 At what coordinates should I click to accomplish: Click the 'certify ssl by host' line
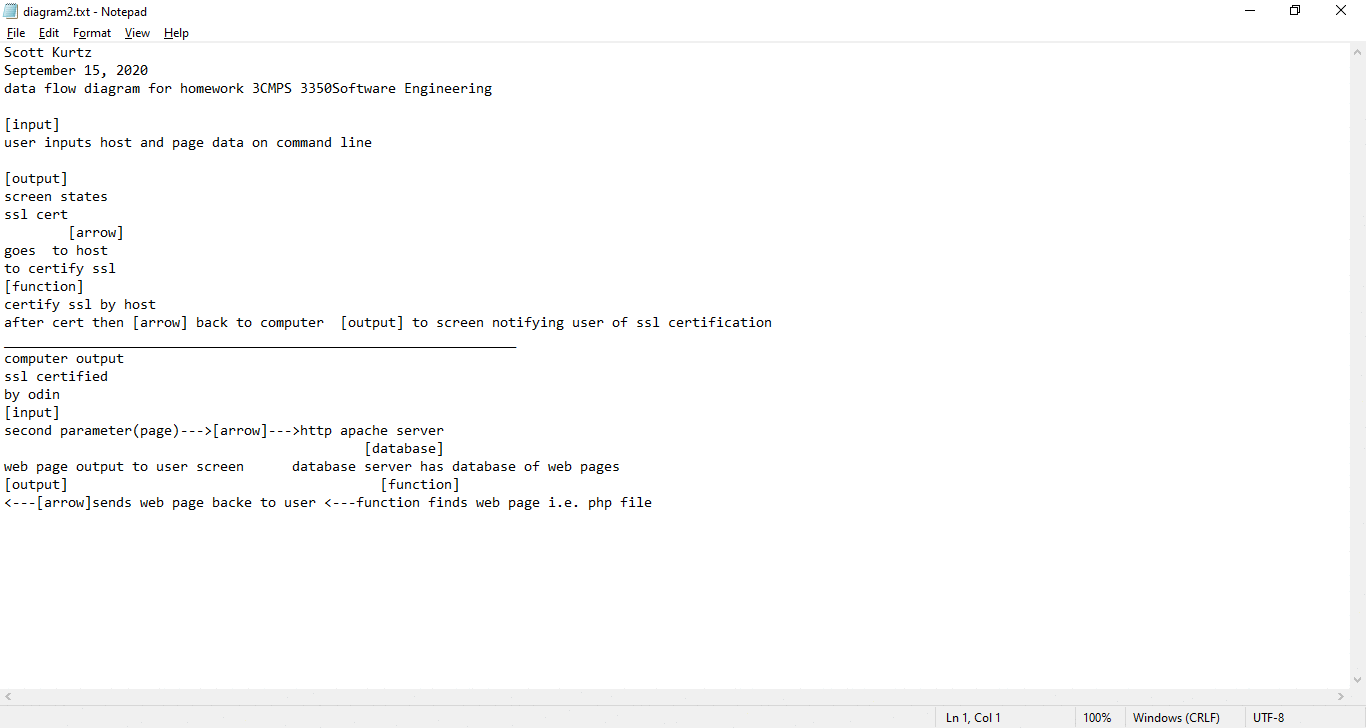80,305
